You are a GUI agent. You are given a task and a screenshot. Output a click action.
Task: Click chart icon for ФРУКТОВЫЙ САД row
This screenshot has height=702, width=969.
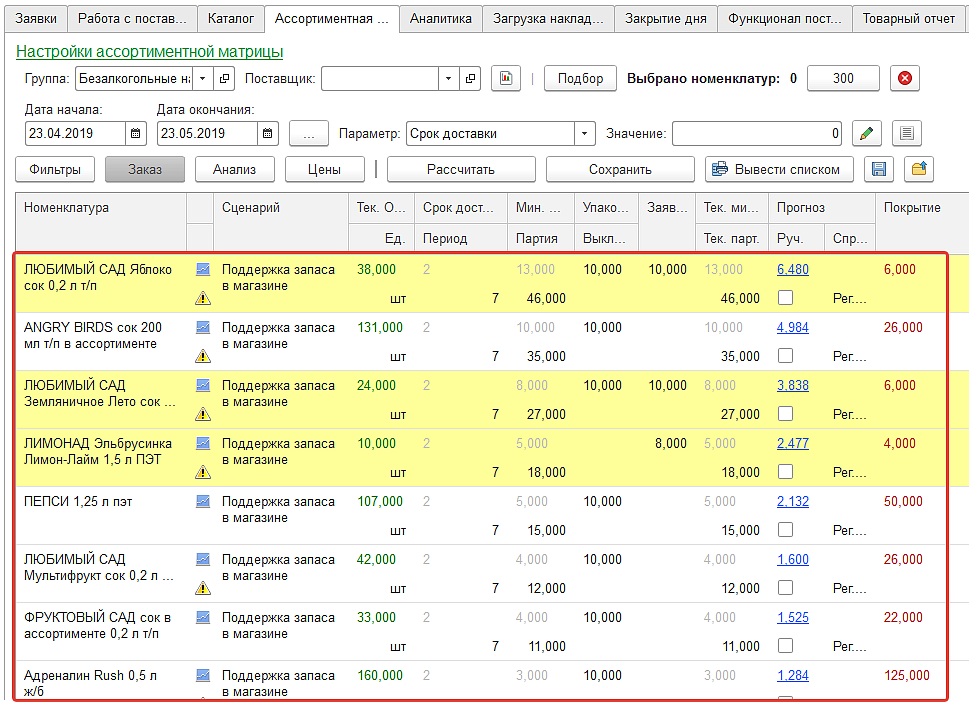click(203, 617)
